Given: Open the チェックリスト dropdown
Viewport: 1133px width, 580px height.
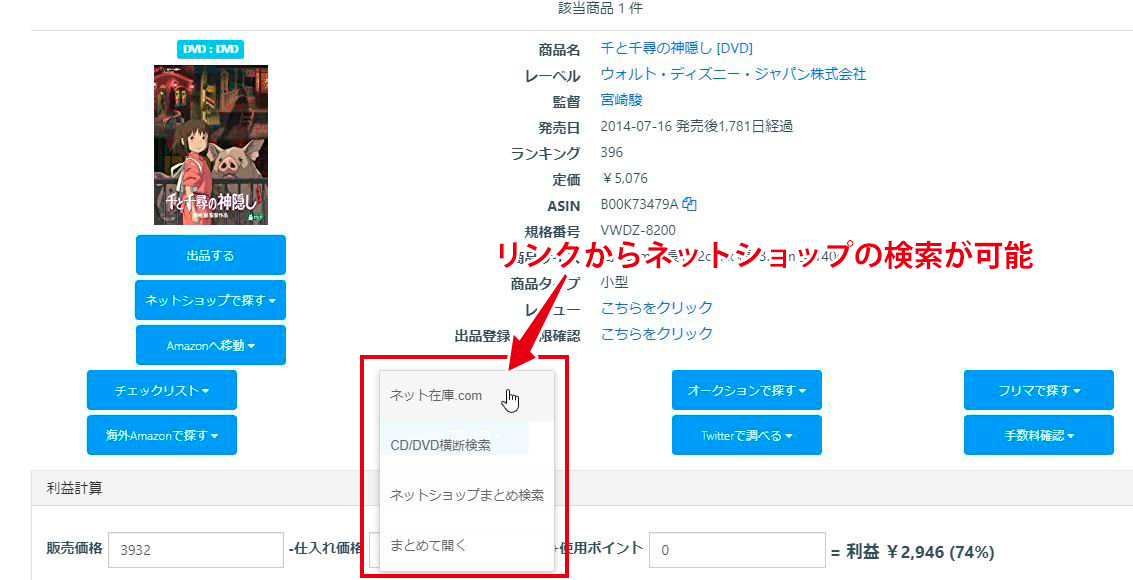Looking at the screenshot, I should (x=162, y=390).
